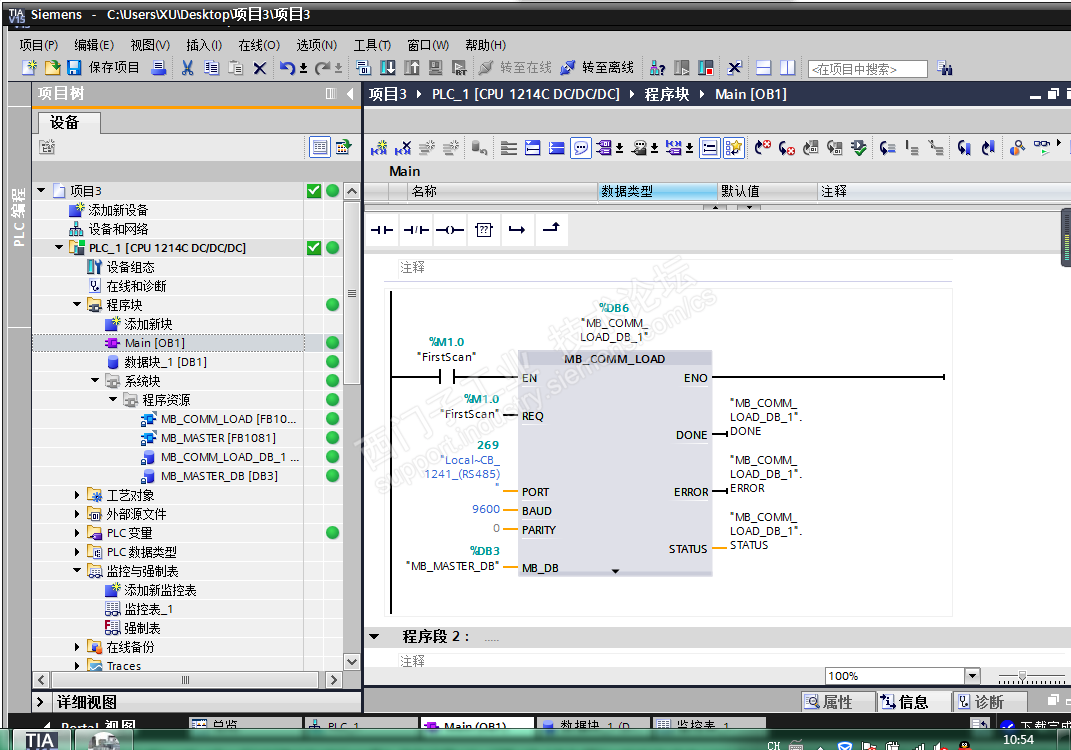Insert a normally open contact instruction

click(383, 230)
